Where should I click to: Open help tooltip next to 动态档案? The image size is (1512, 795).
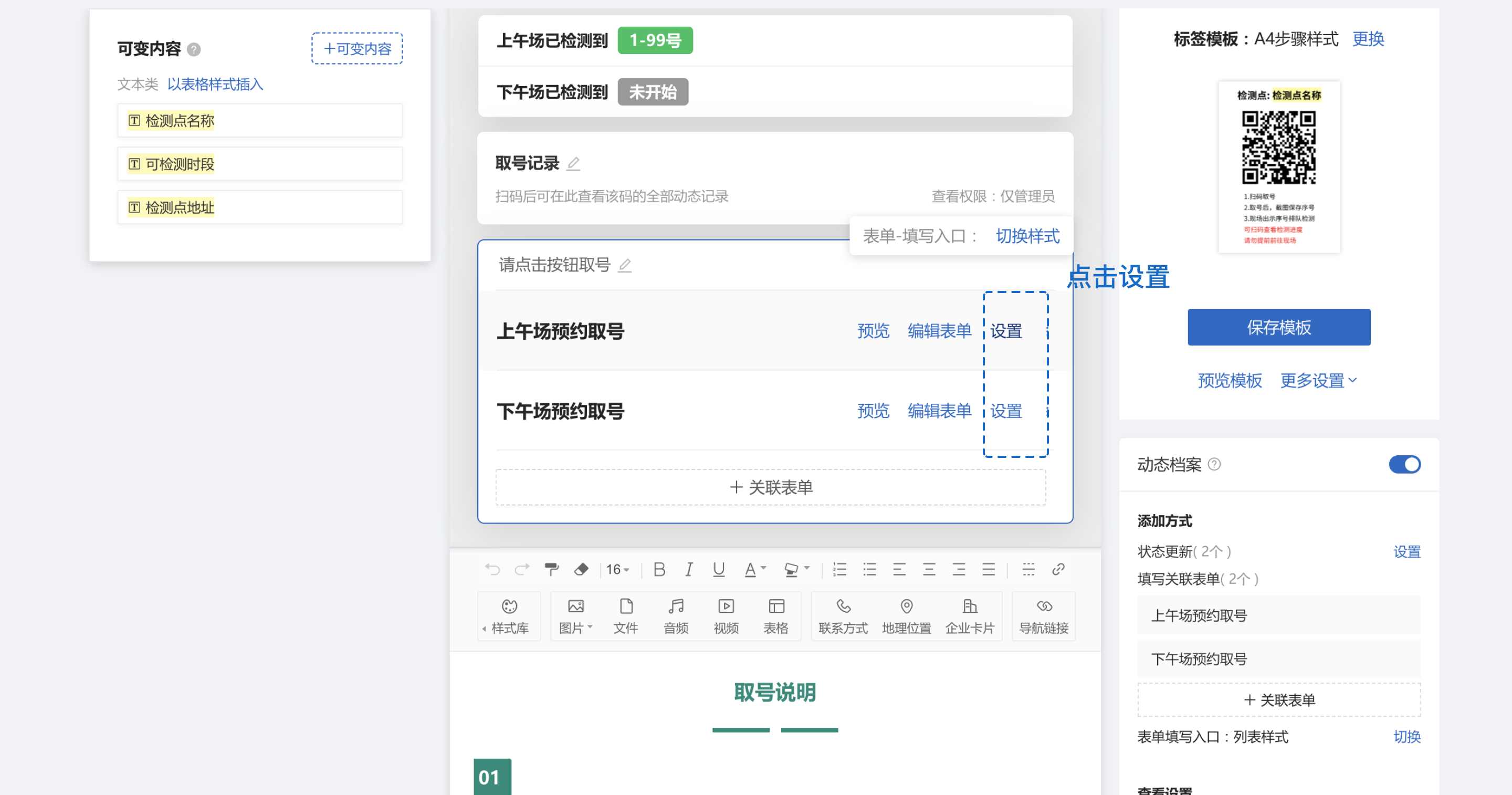click(x=1214, y=464)
